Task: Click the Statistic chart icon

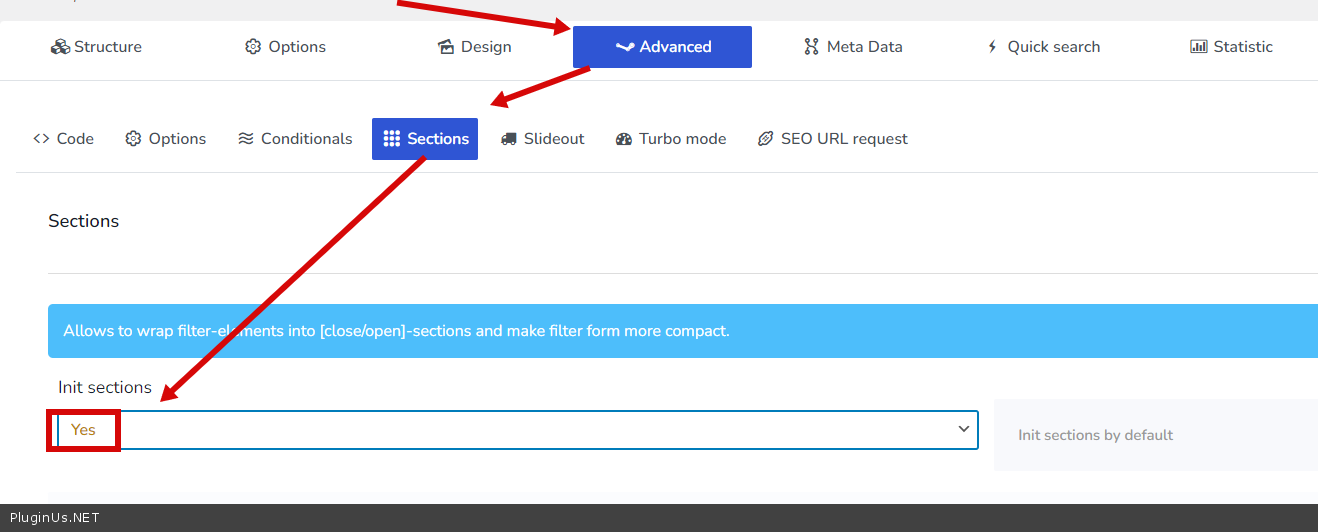Action: click(1198, 47)
